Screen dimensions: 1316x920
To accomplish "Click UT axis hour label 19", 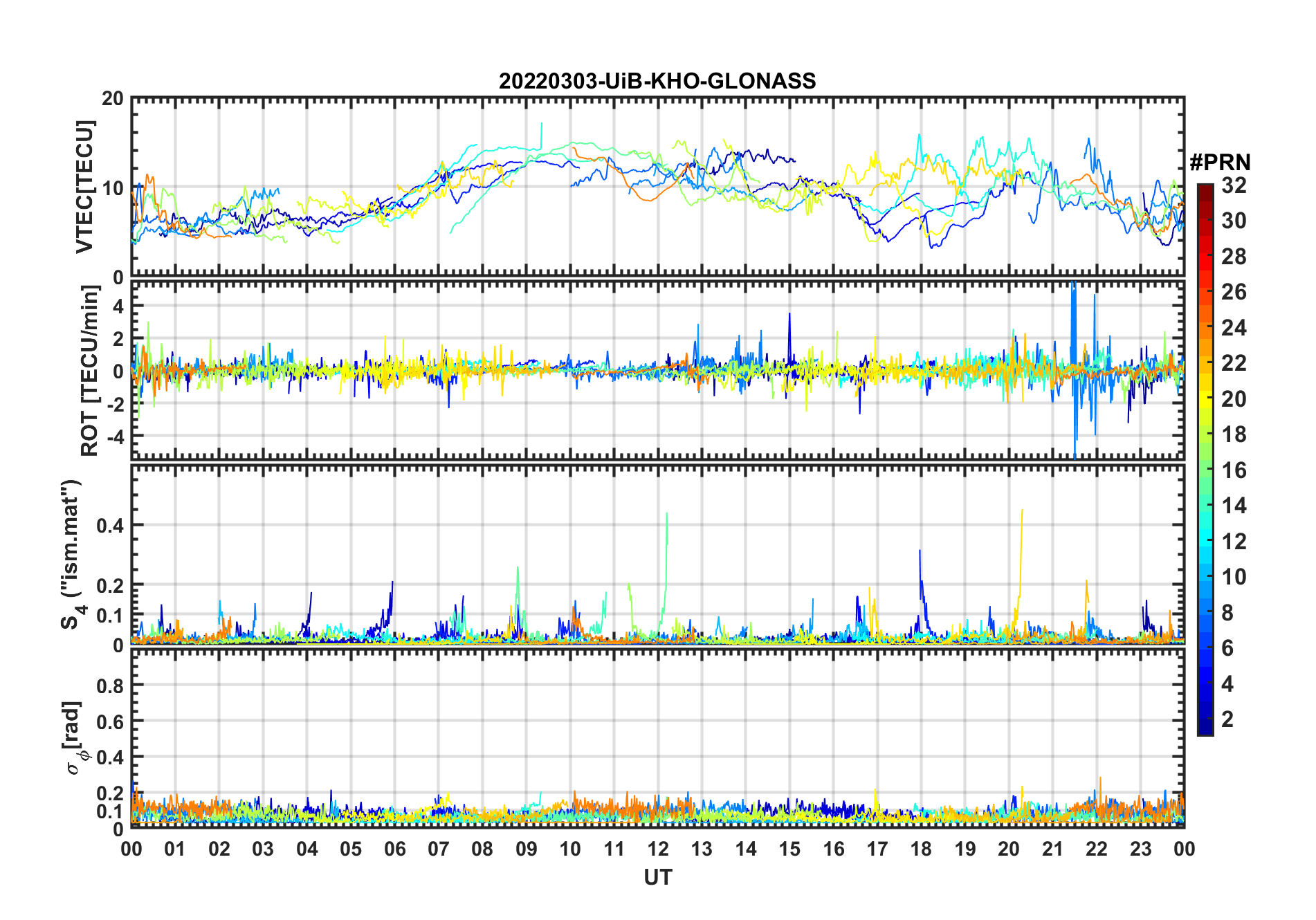I will tap(965, 849).
